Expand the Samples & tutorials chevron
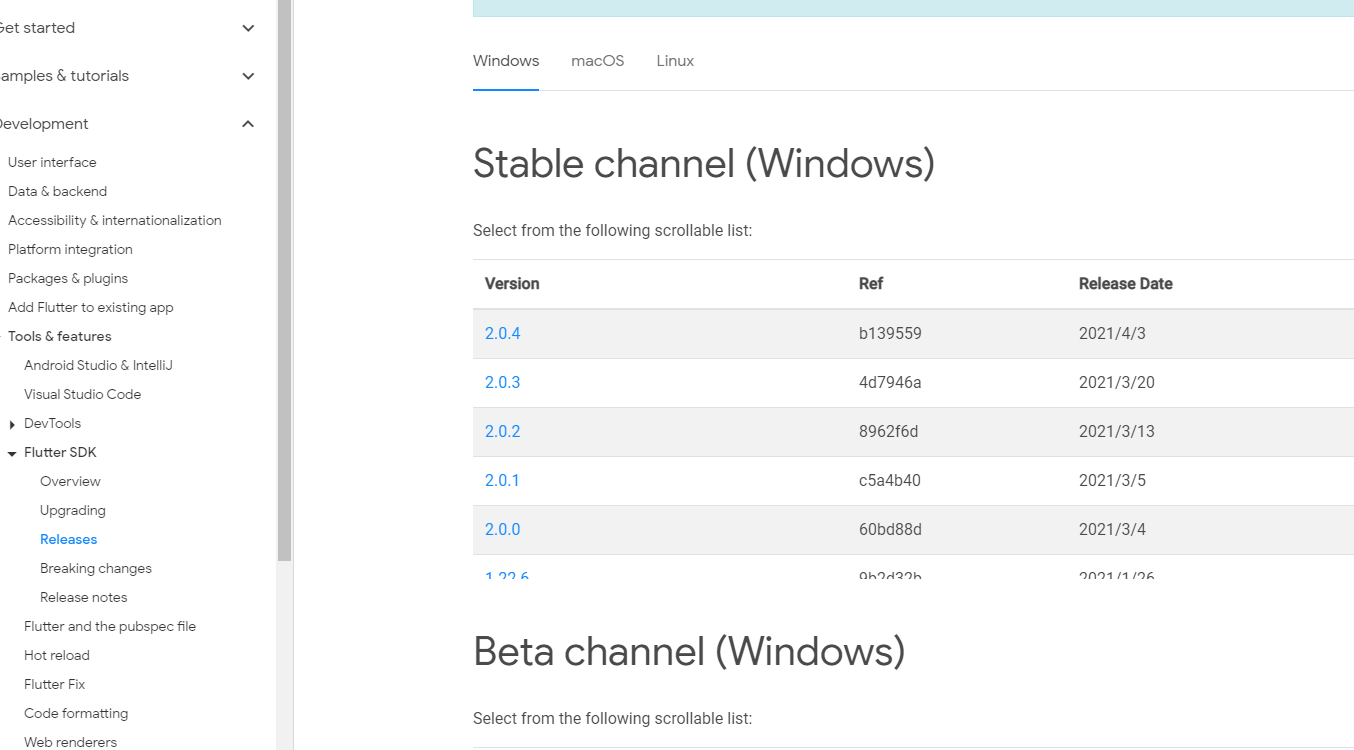The image size is (1354, 750). tap(248, 76)
